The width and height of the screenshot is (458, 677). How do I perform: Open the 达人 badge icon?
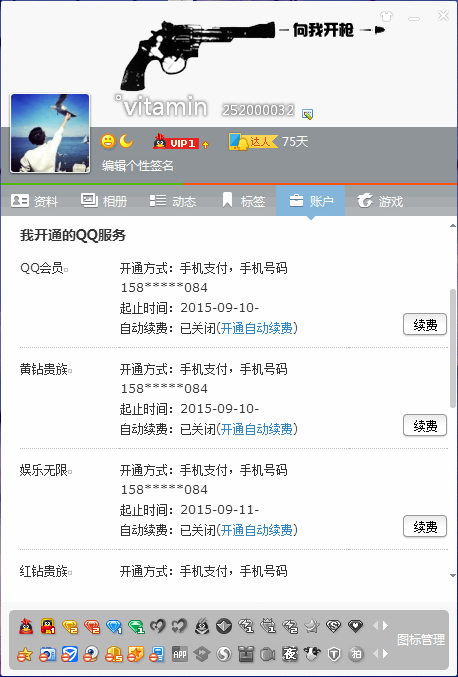pyautogui.click(x=253, y=142)
